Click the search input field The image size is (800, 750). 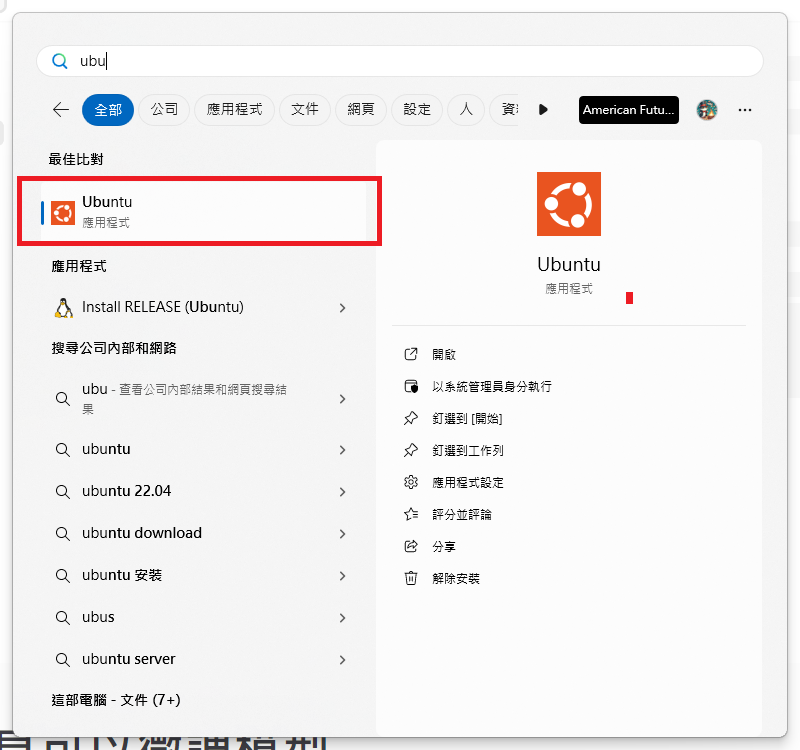(x=400, y=61)
